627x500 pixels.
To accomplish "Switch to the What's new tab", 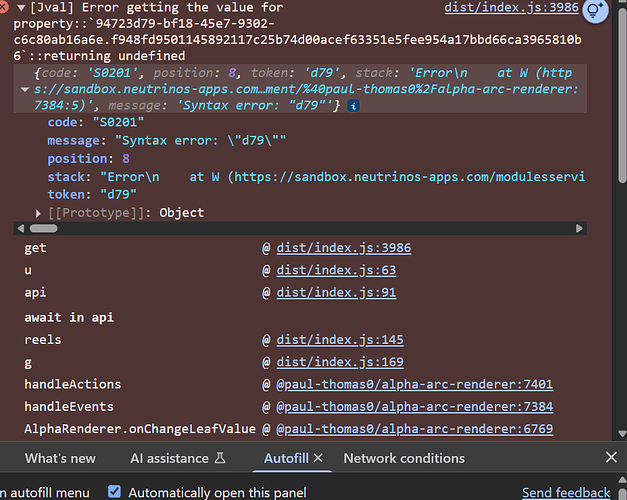I will [60, 458].
